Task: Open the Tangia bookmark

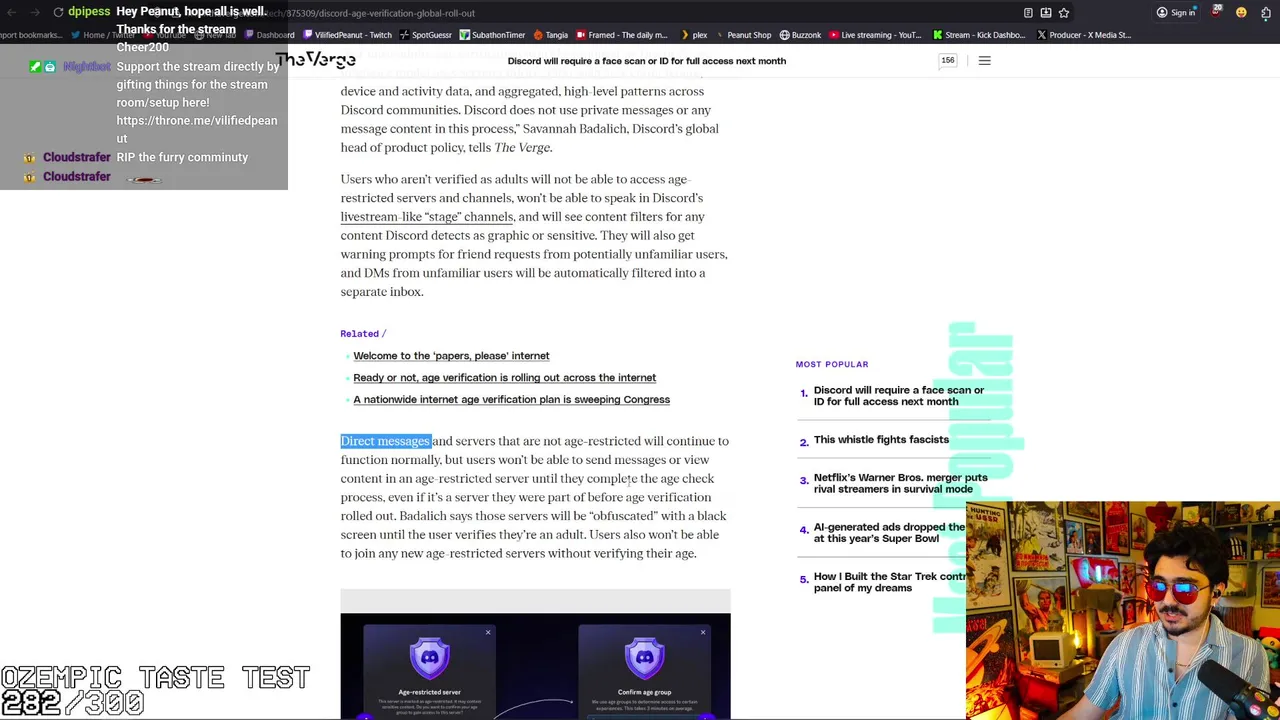Action: tap(550, 35)
